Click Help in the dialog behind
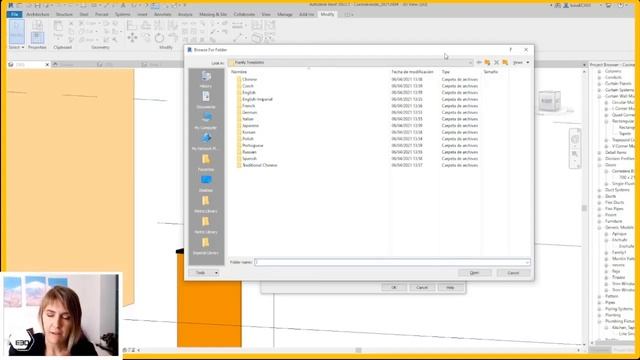 click(x=450, y=287)
